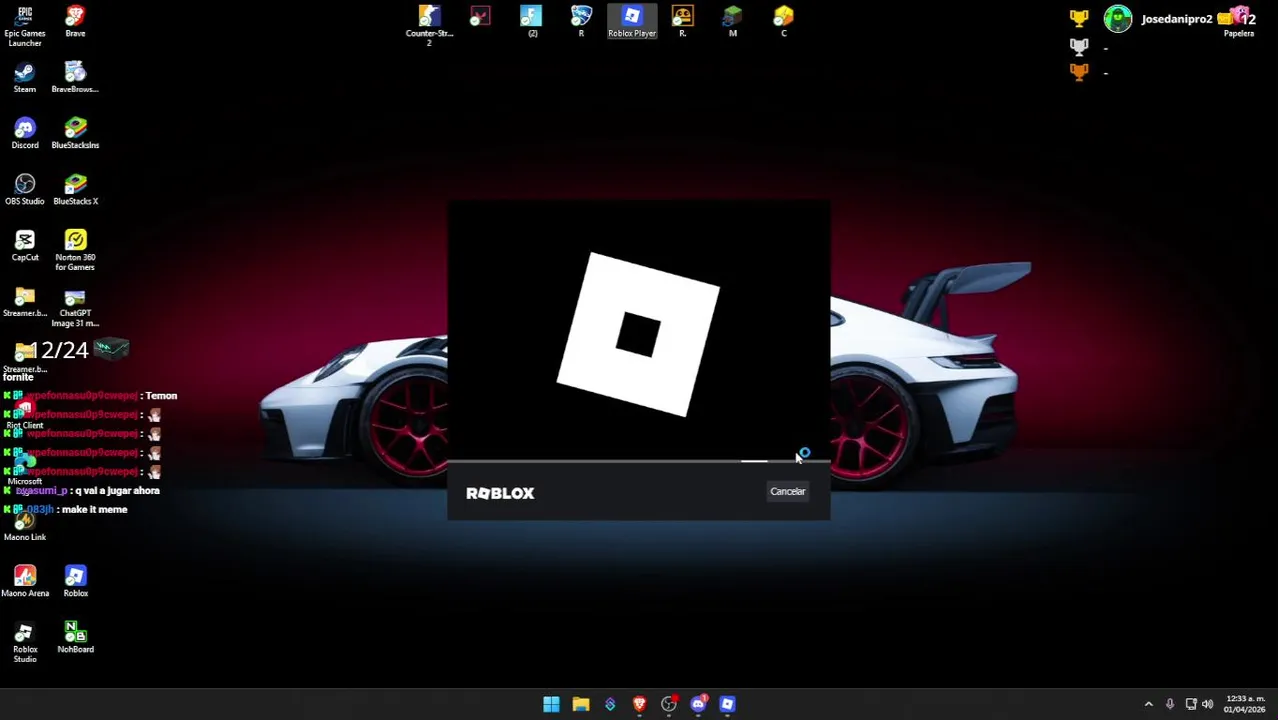This screenshot has width=1278, height=720.
Task: Open the volume control in tray
Action: coord(1207,704)
